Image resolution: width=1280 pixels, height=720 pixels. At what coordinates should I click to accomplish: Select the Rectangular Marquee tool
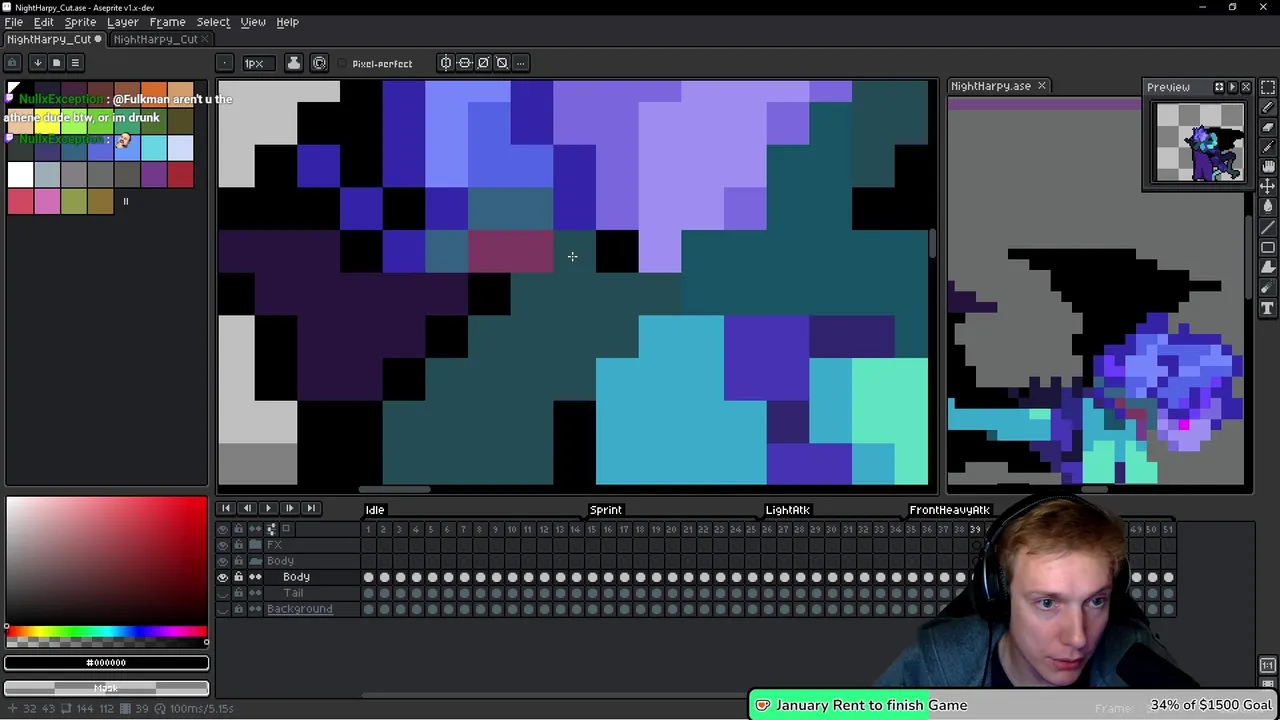click(x=1268, y=88)
